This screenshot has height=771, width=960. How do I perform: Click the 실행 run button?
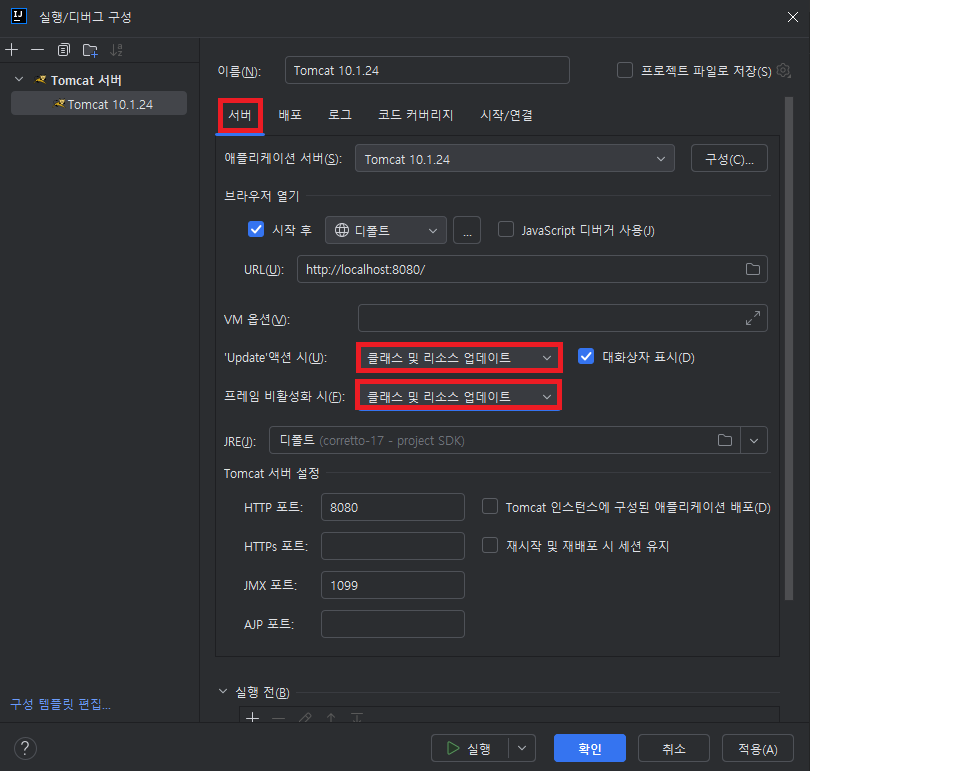470,748
